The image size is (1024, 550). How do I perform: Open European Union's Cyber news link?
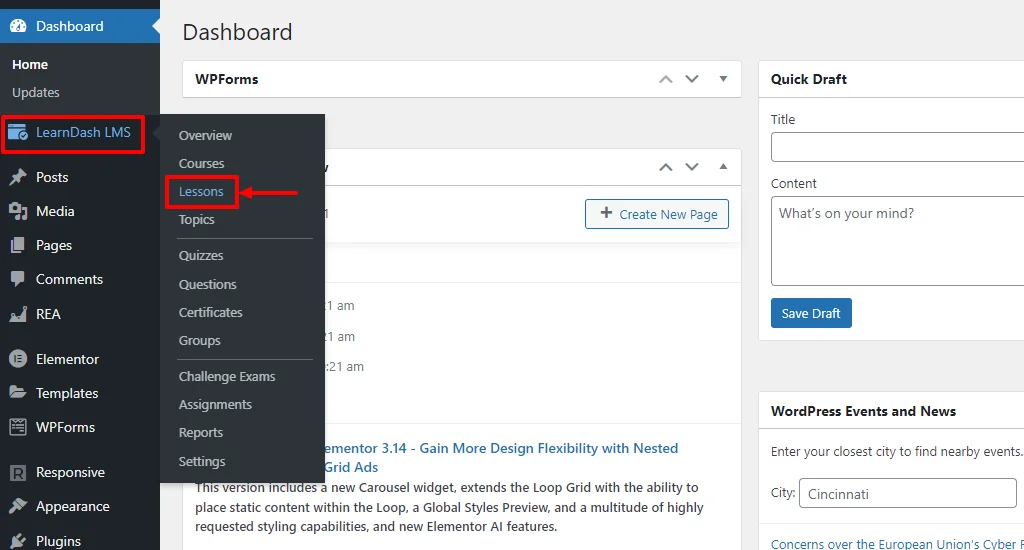(x=897, y=543)
